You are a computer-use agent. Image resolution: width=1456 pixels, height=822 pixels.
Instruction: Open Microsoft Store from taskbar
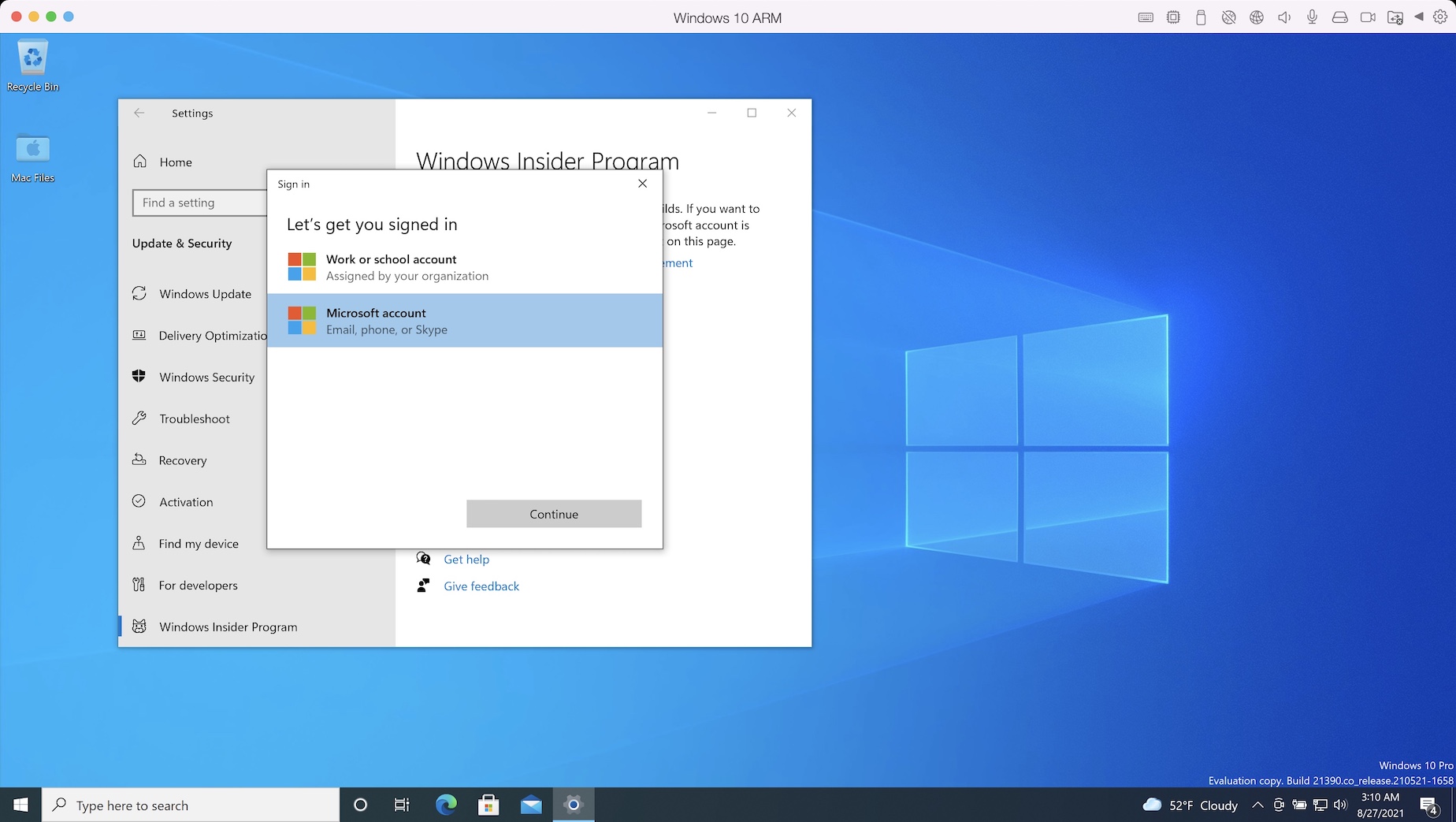pyautogui.click(x=488, y=805)
